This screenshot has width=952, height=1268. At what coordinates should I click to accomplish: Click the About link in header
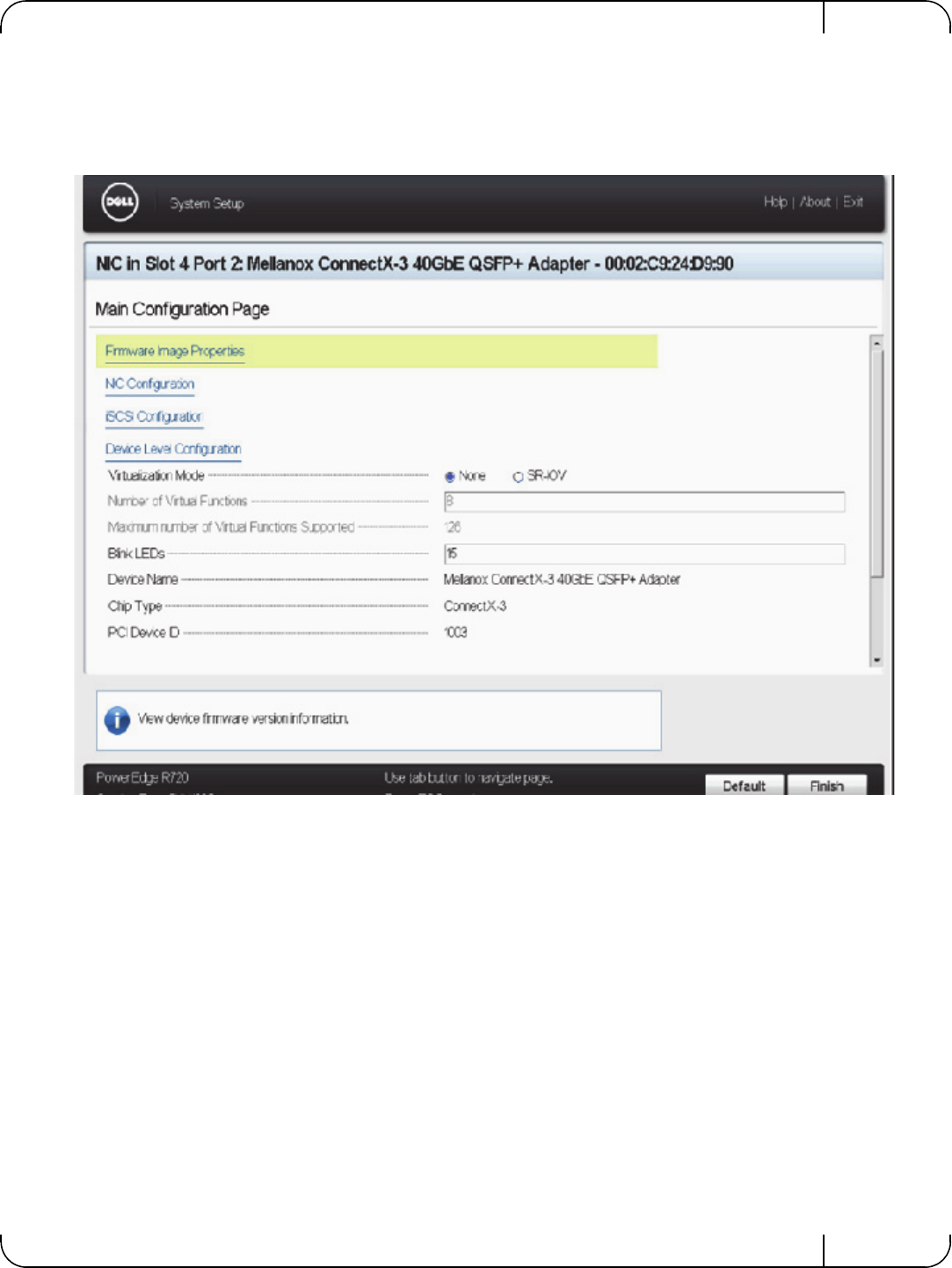tap(815, 201)
